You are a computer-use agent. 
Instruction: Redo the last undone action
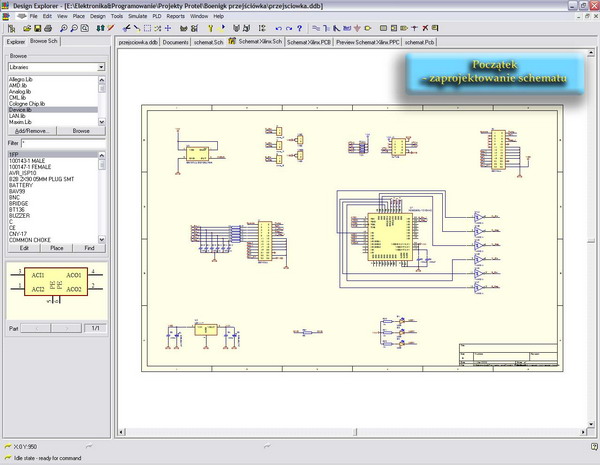click(289, 28)
